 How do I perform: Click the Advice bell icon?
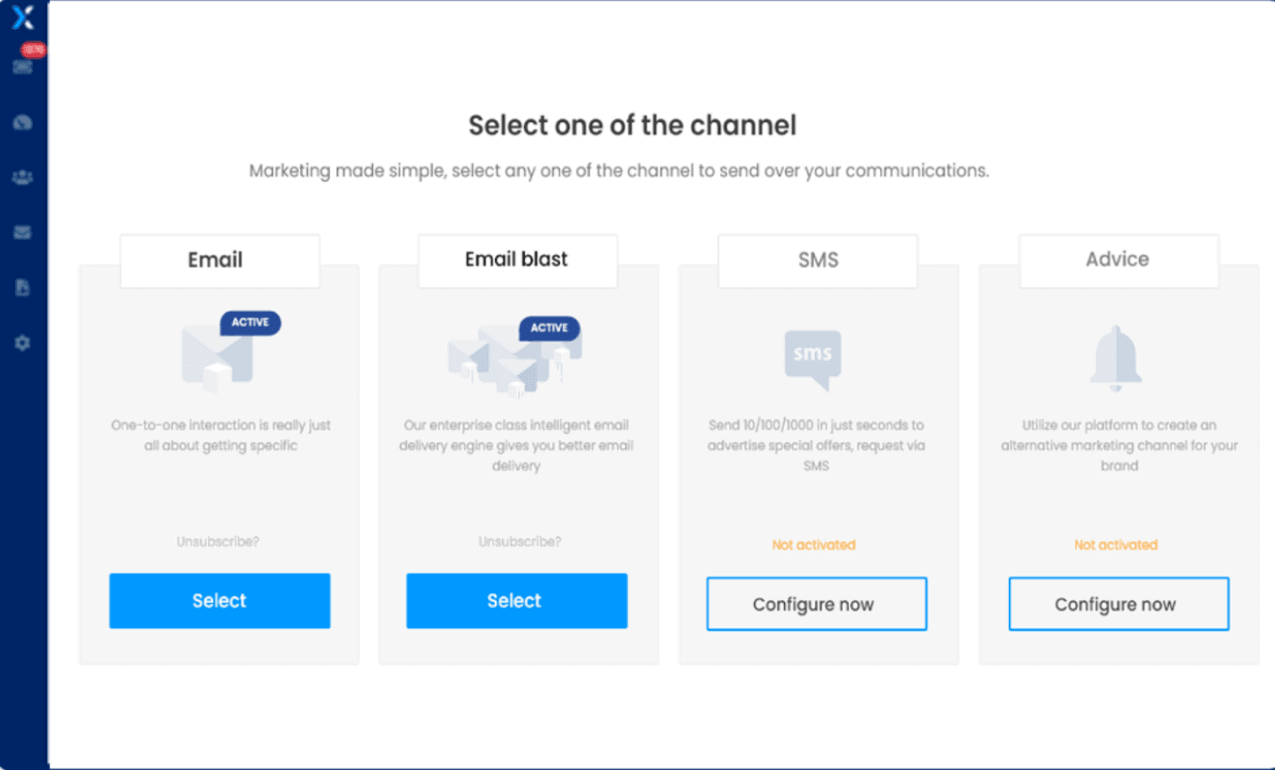(x=1115, y=359)
